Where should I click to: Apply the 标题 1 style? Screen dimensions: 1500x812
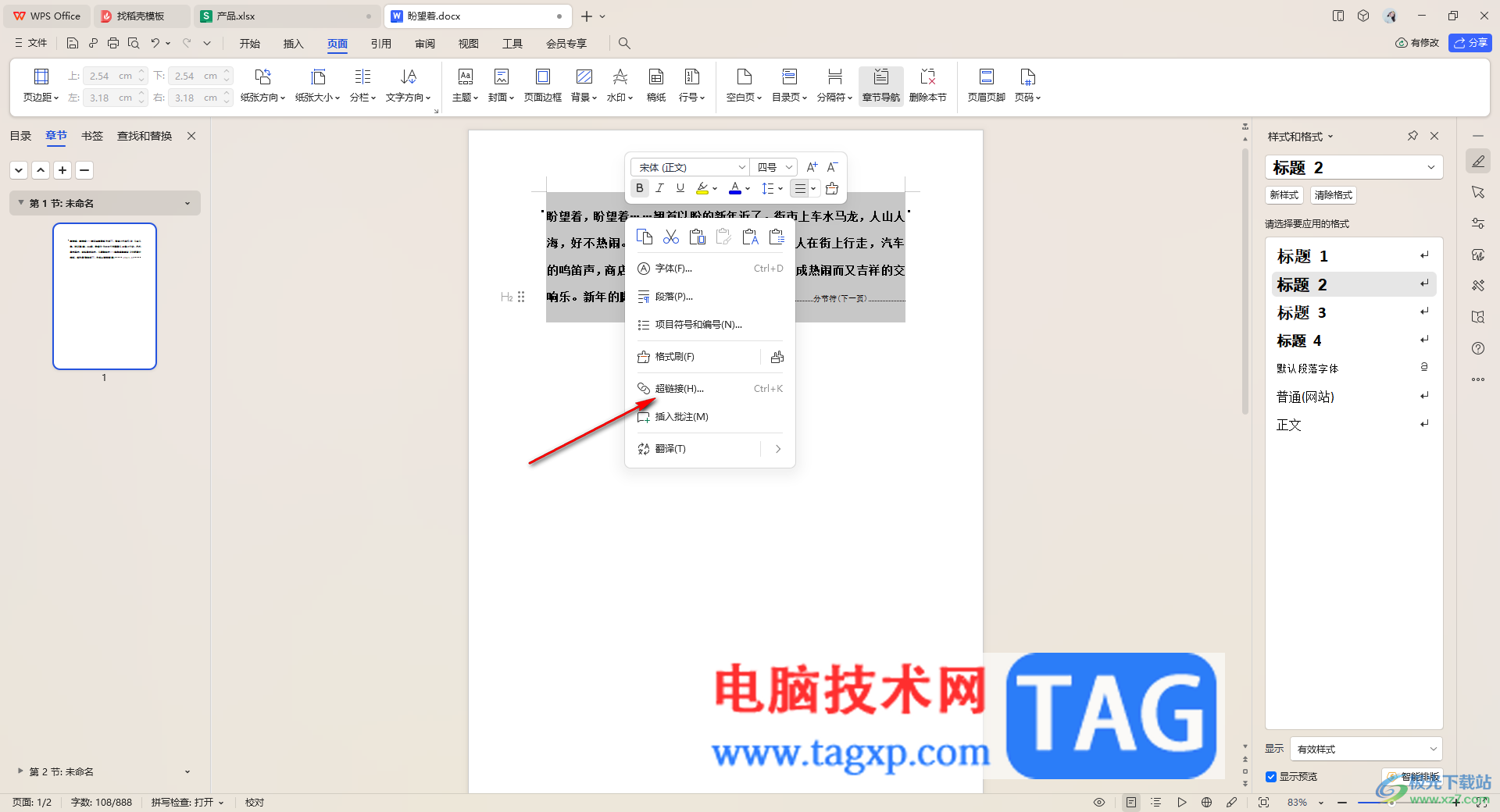pyautogui.click(x=1354, y=256)
